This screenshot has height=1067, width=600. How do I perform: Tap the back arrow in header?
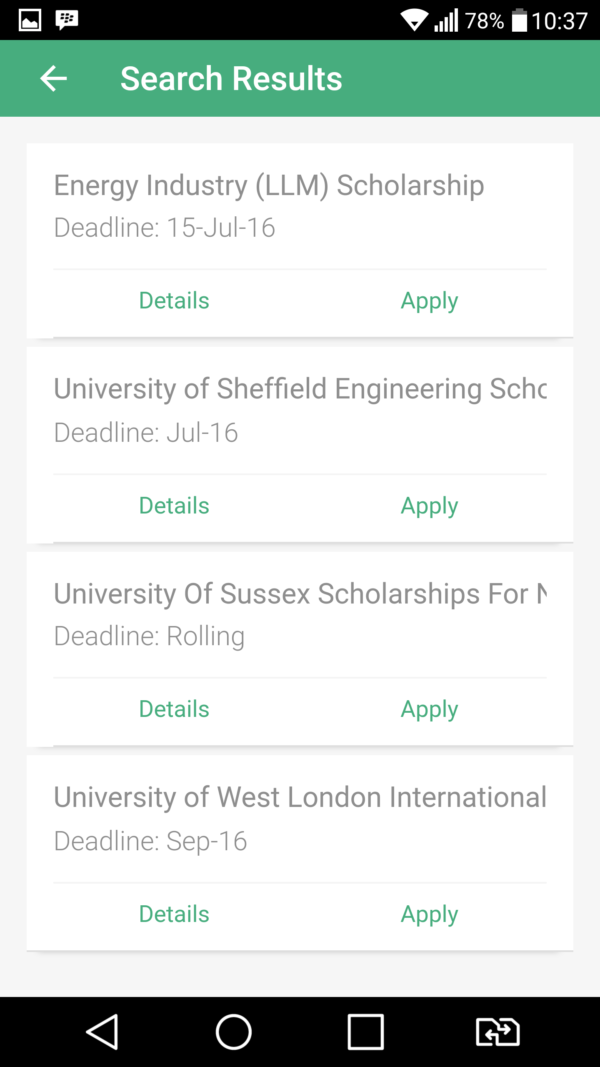[53, 78]
